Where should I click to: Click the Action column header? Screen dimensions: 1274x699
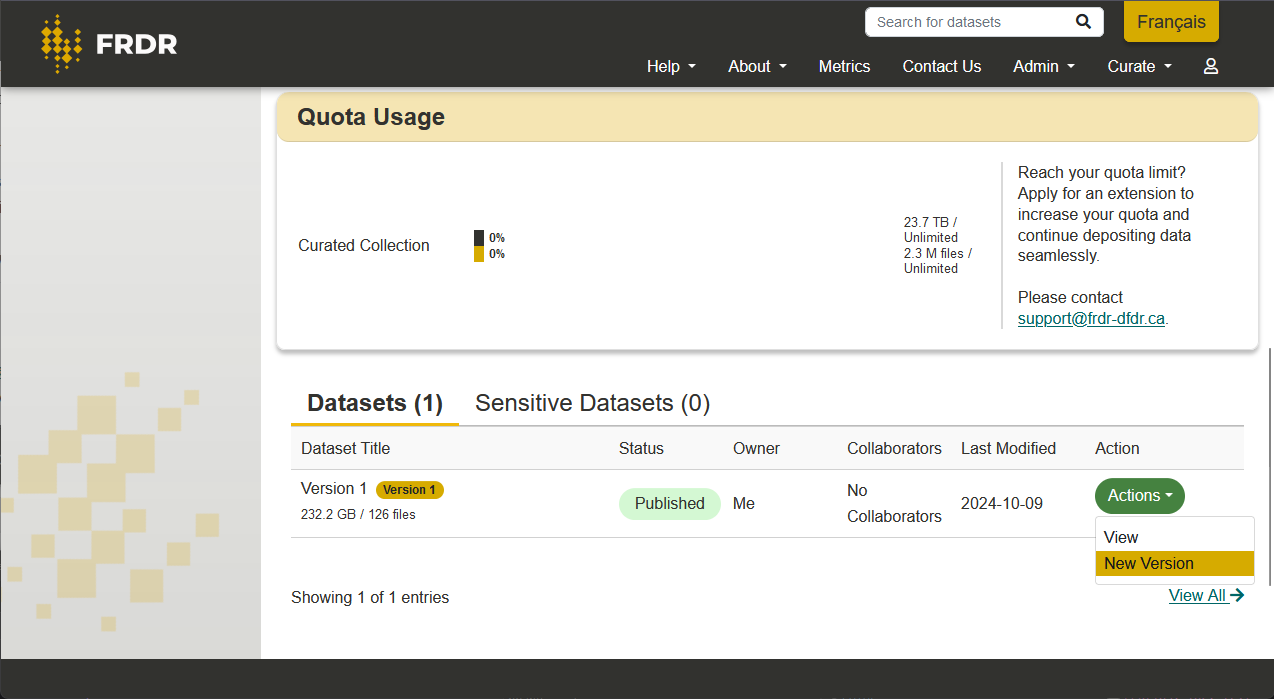point(1117,448)
